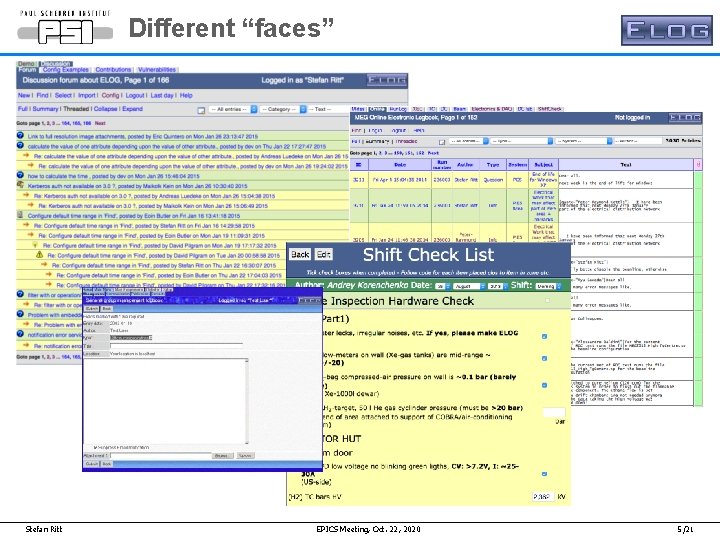Click the Collapse link in the forum
The height and width of the screenshot is (540, 720).
(x=106, y=109)
